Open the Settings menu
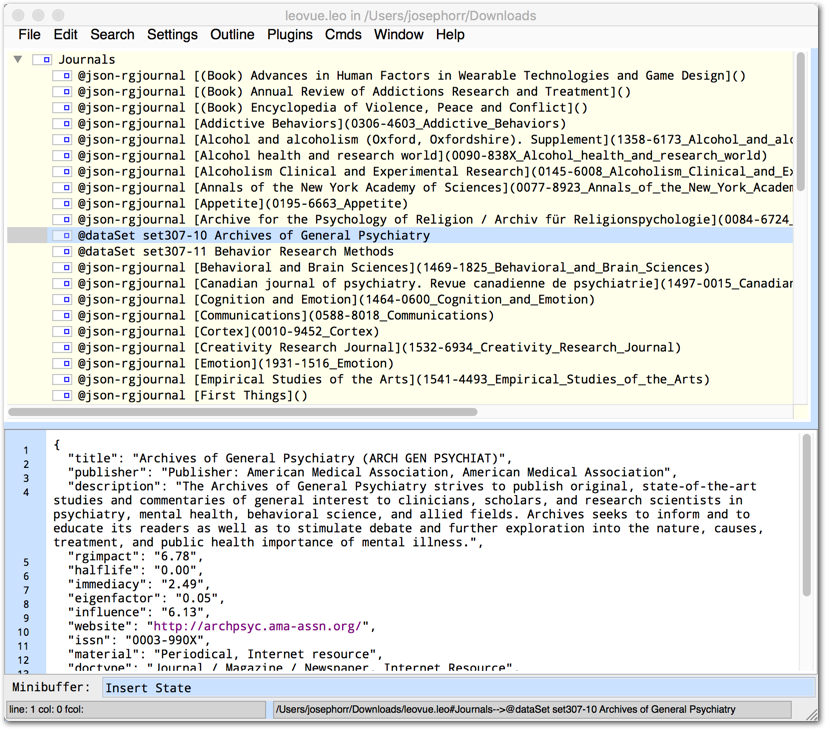The height and width of the screenshot is (729, 826). point(172,35)
